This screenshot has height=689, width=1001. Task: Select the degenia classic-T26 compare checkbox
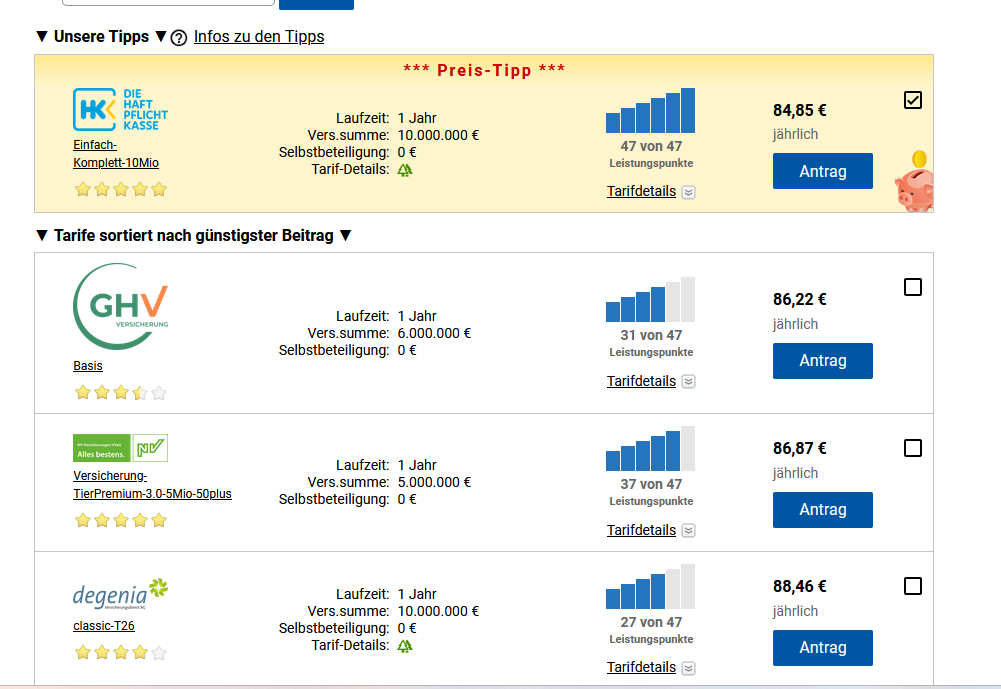click(x=912, y=586)
